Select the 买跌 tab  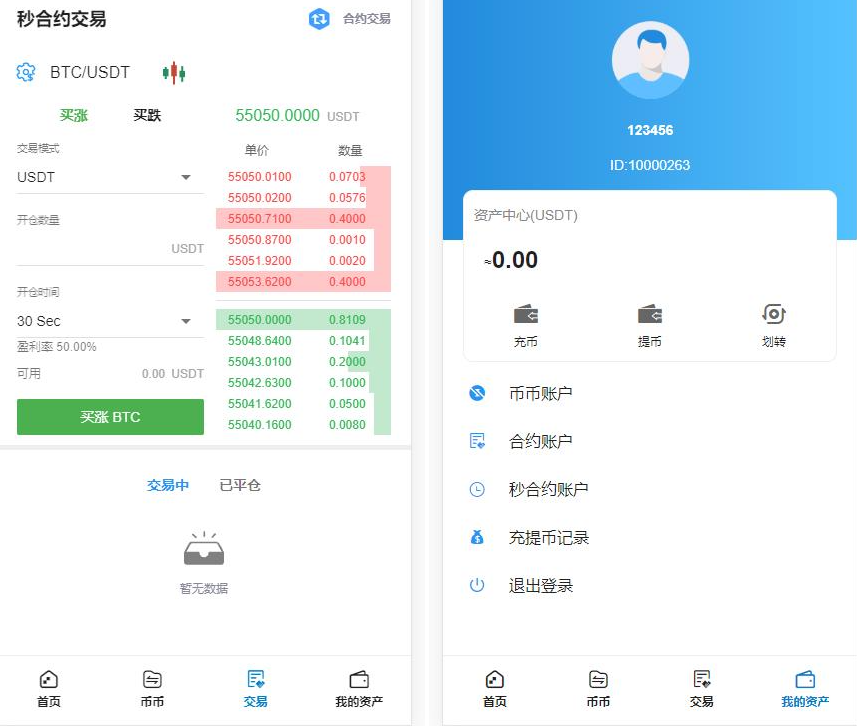point(147,115)
